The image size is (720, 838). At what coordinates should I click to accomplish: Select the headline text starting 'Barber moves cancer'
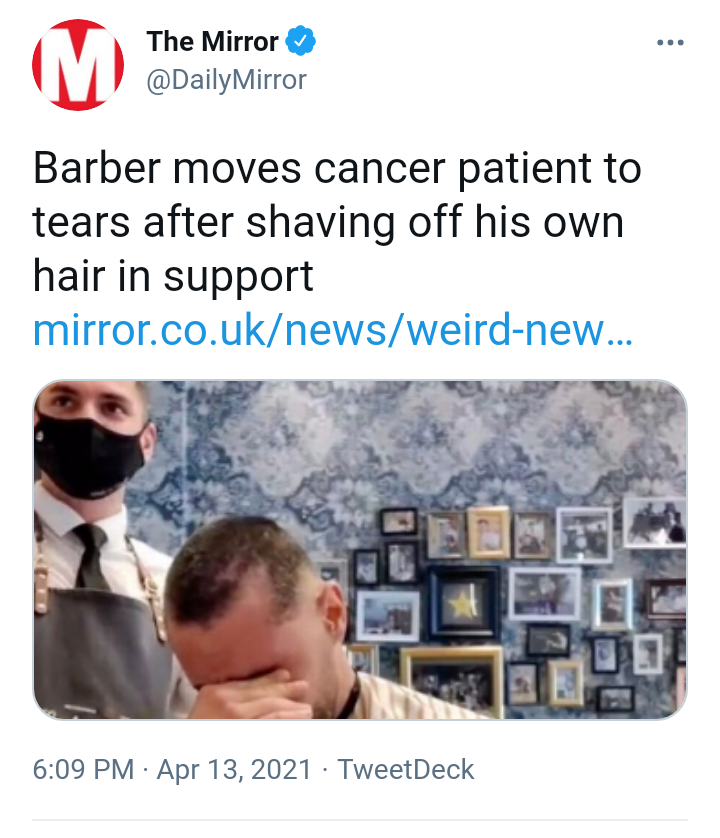tap(337, 222)
